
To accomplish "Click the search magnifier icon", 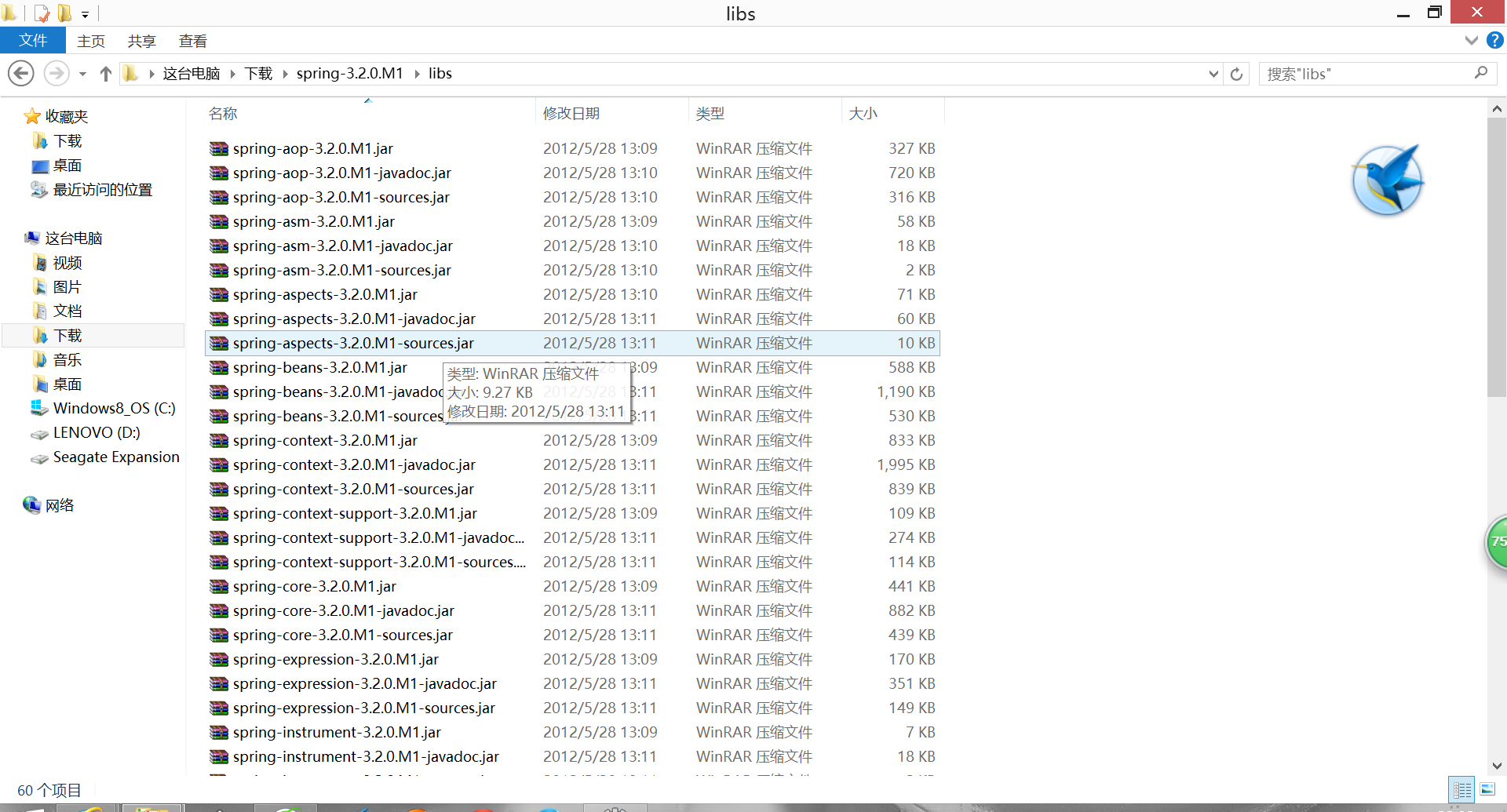I will click(x=1481, y=73).
